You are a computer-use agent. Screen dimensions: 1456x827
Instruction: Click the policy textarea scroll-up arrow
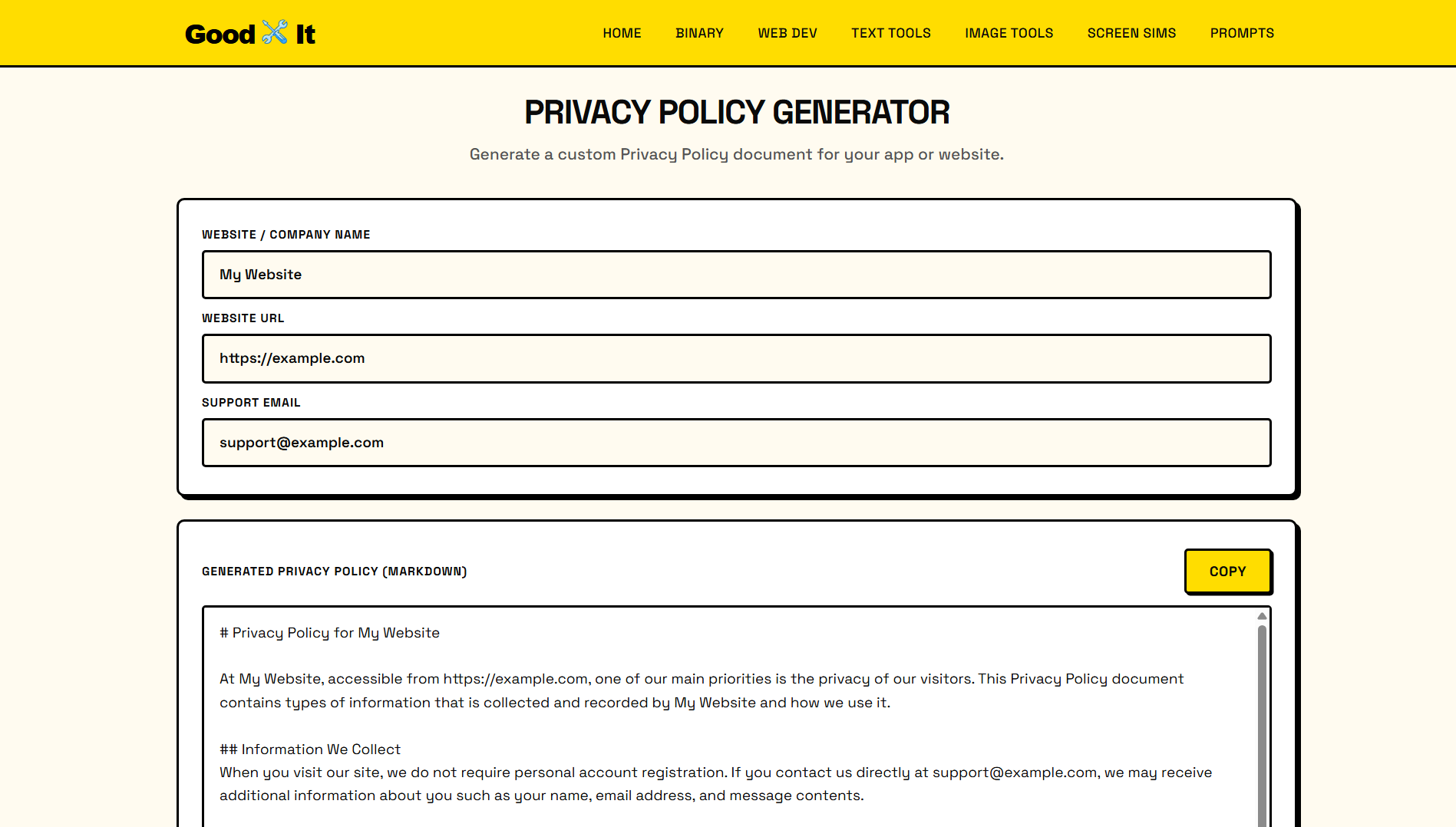coord(1262,616)
